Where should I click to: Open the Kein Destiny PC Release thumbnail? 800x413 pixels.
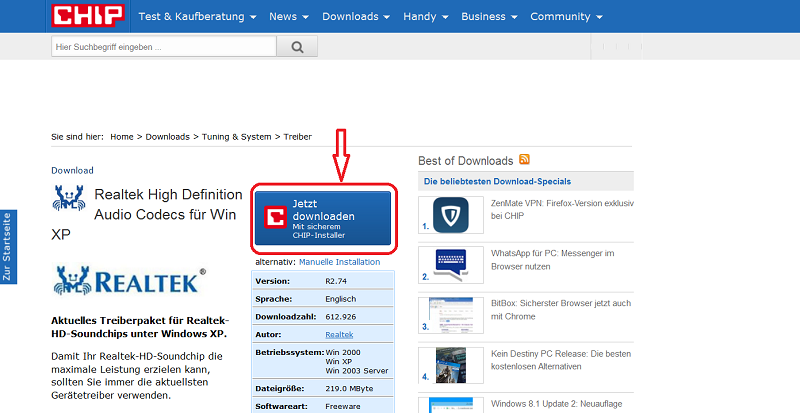click(451, 365)
